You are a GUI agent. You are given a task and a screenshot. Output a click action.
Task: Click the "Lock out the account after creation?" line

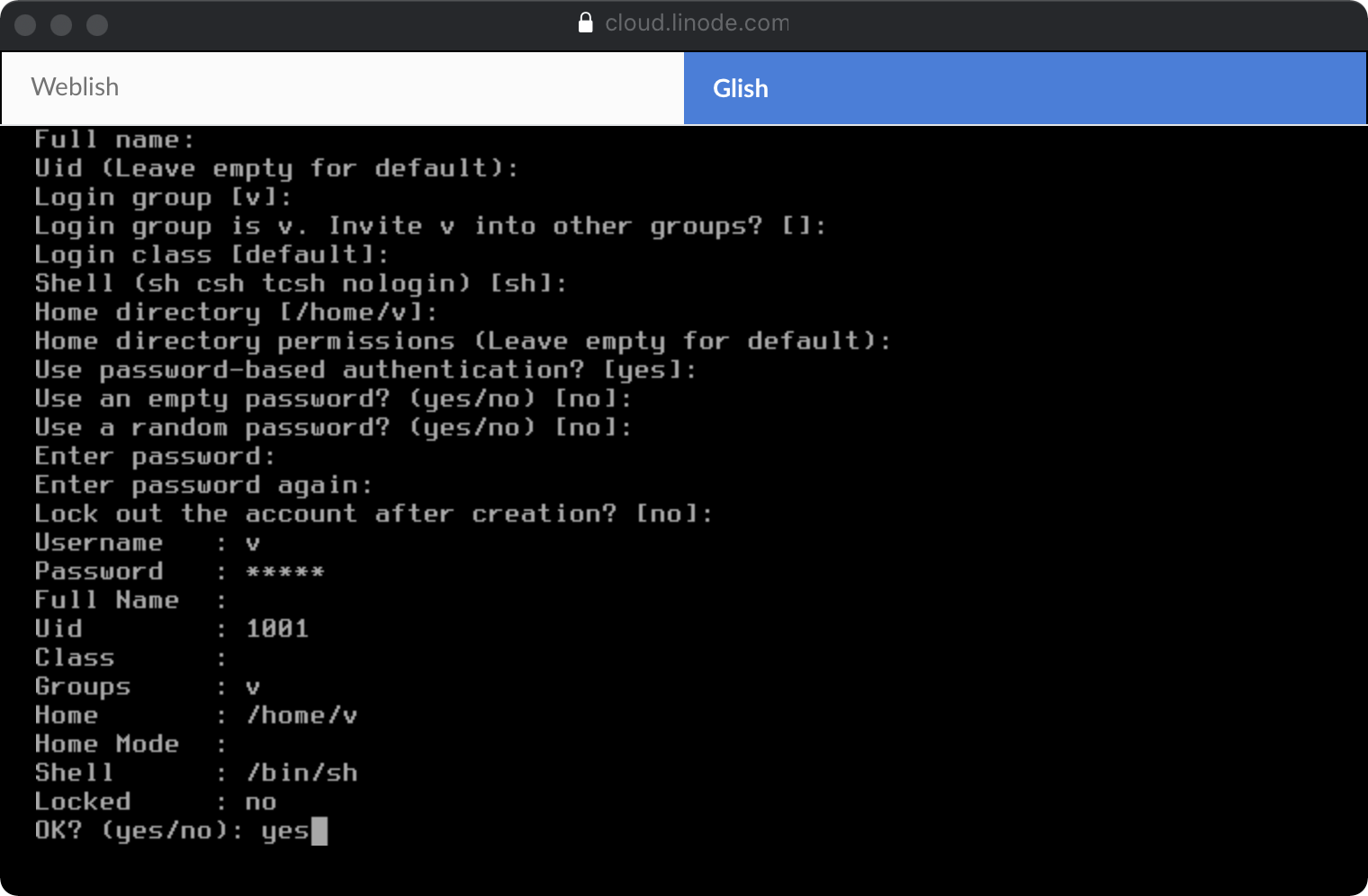pos(373,514)
